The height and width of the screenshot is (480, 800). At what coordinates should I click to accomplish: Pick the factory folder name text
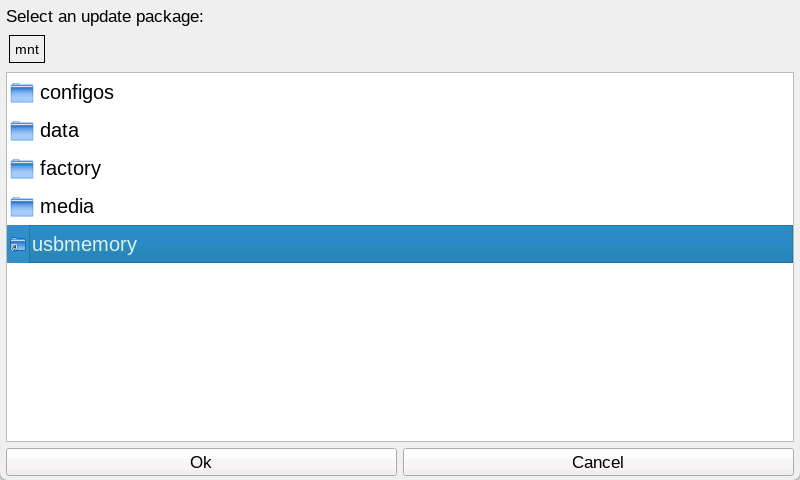(x=70, y=169)
